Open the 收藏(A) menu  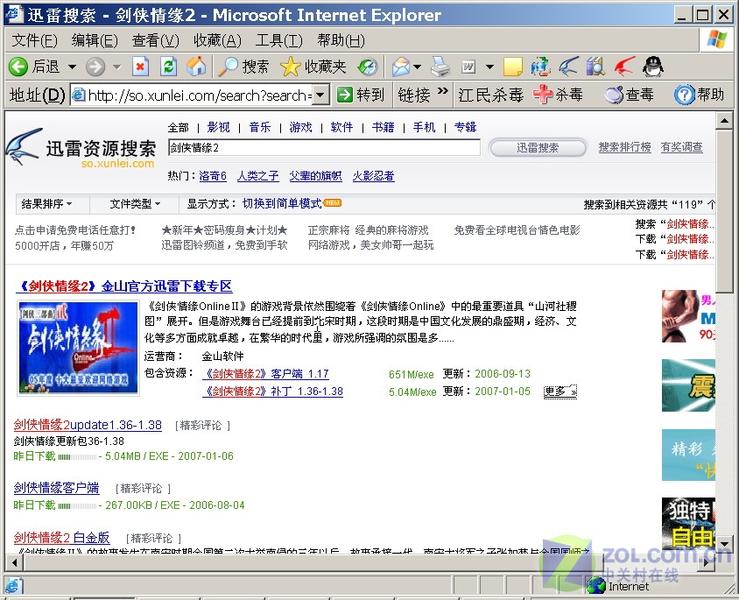tap(217, 41)
